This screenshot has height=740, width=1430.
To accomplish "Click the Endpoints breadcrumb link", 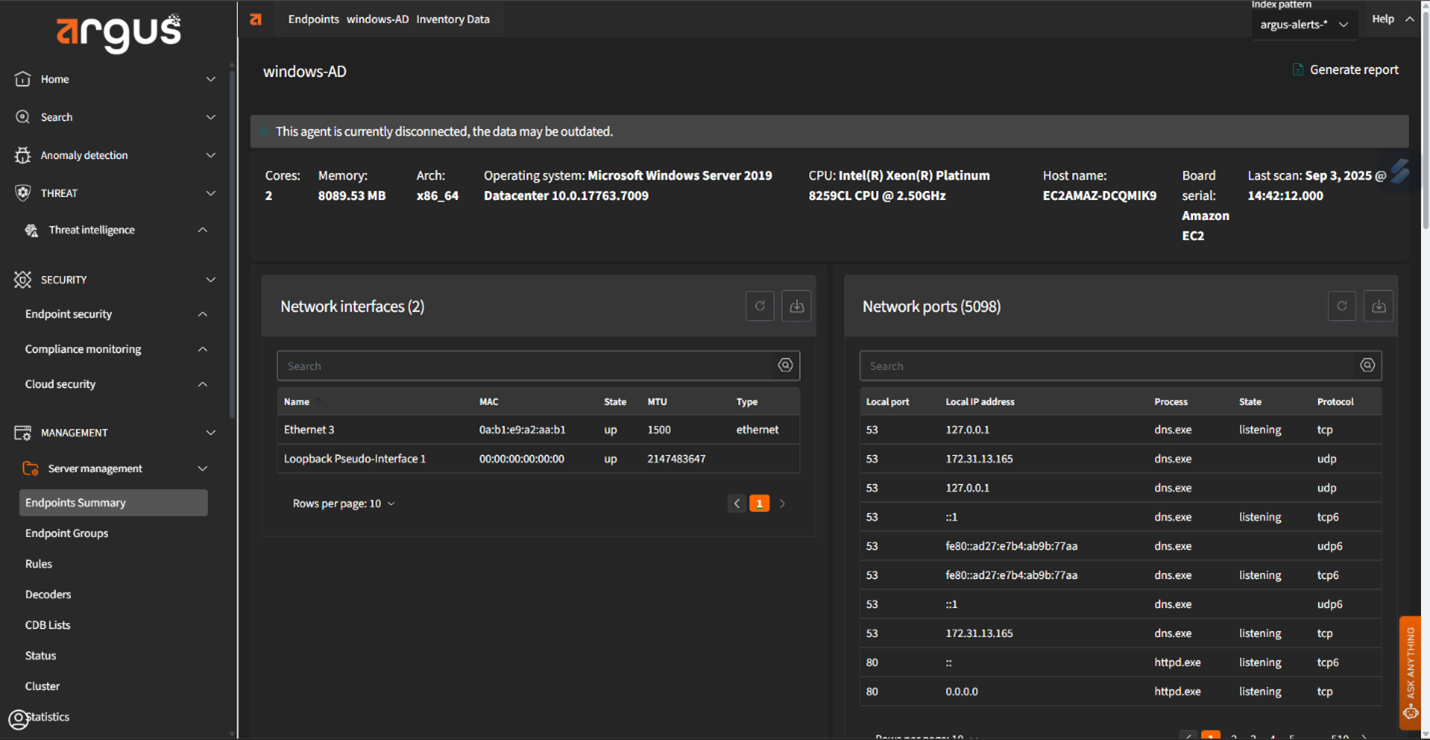I will click(313, 19).
